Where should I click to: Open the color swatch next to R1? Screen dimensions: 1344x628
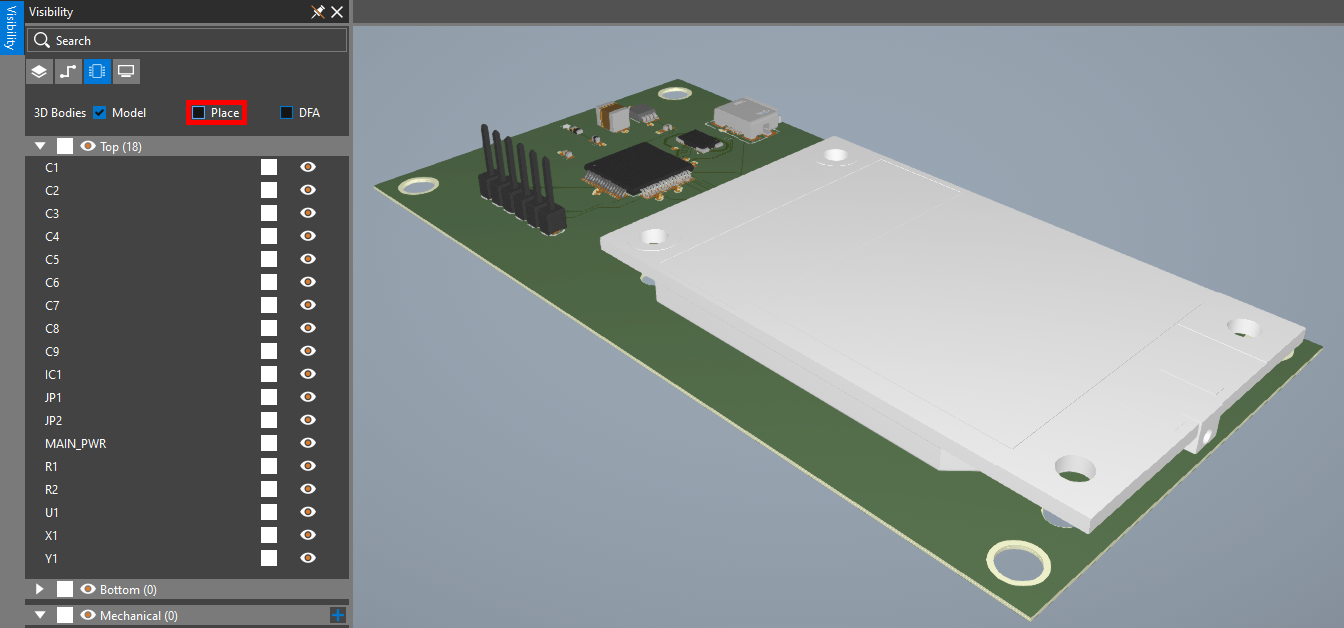tap(268, 465)
